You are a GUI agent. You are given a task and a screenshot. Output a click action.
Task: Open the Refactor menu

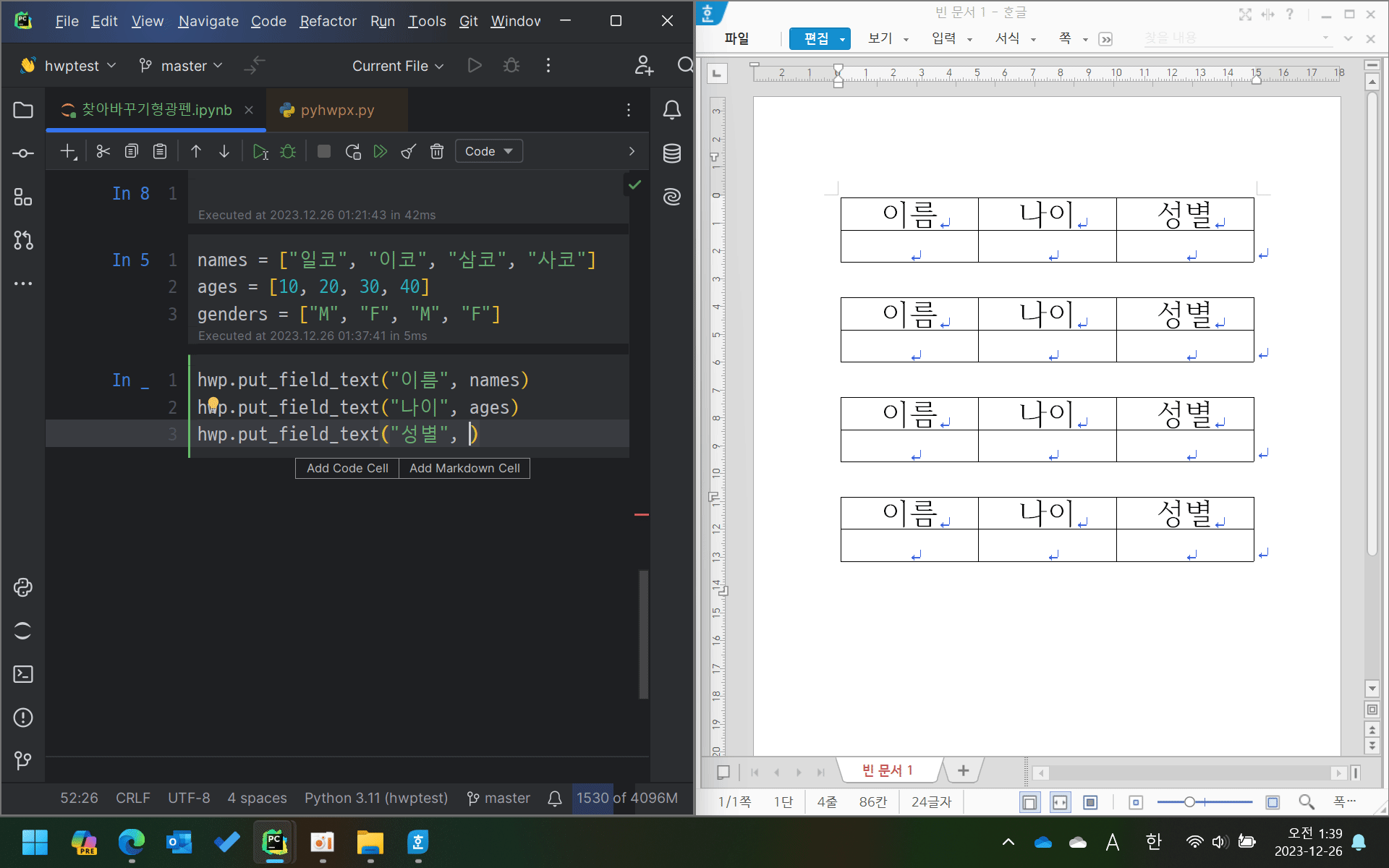[x=328, y=21]
